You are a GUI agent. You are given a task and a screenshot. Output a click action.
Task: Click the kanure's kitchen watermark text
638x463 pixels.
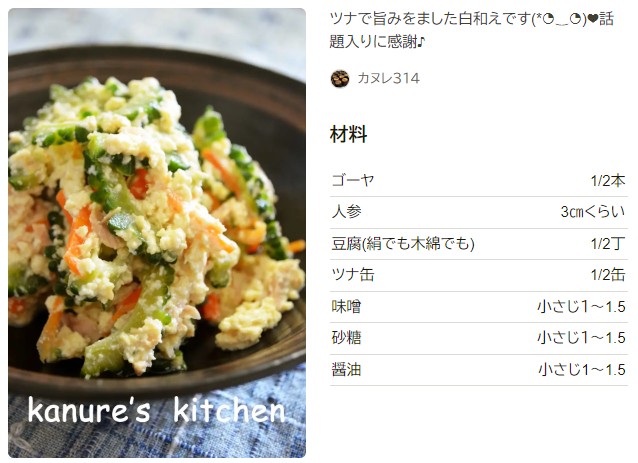point(157,410)
